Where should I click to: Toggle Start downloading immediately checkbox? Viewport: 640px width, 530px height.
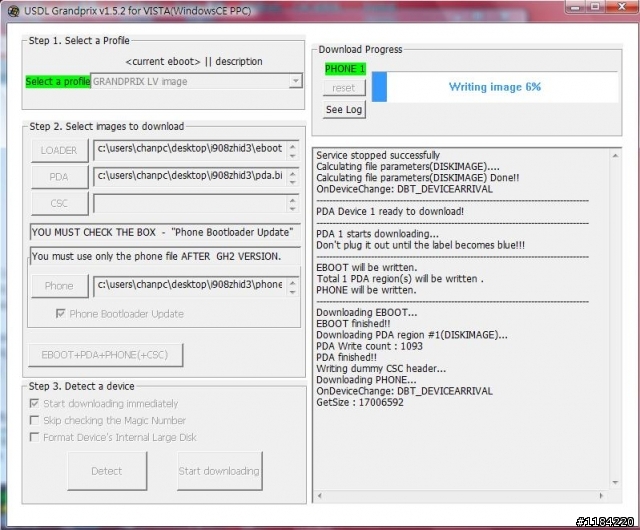34,403
